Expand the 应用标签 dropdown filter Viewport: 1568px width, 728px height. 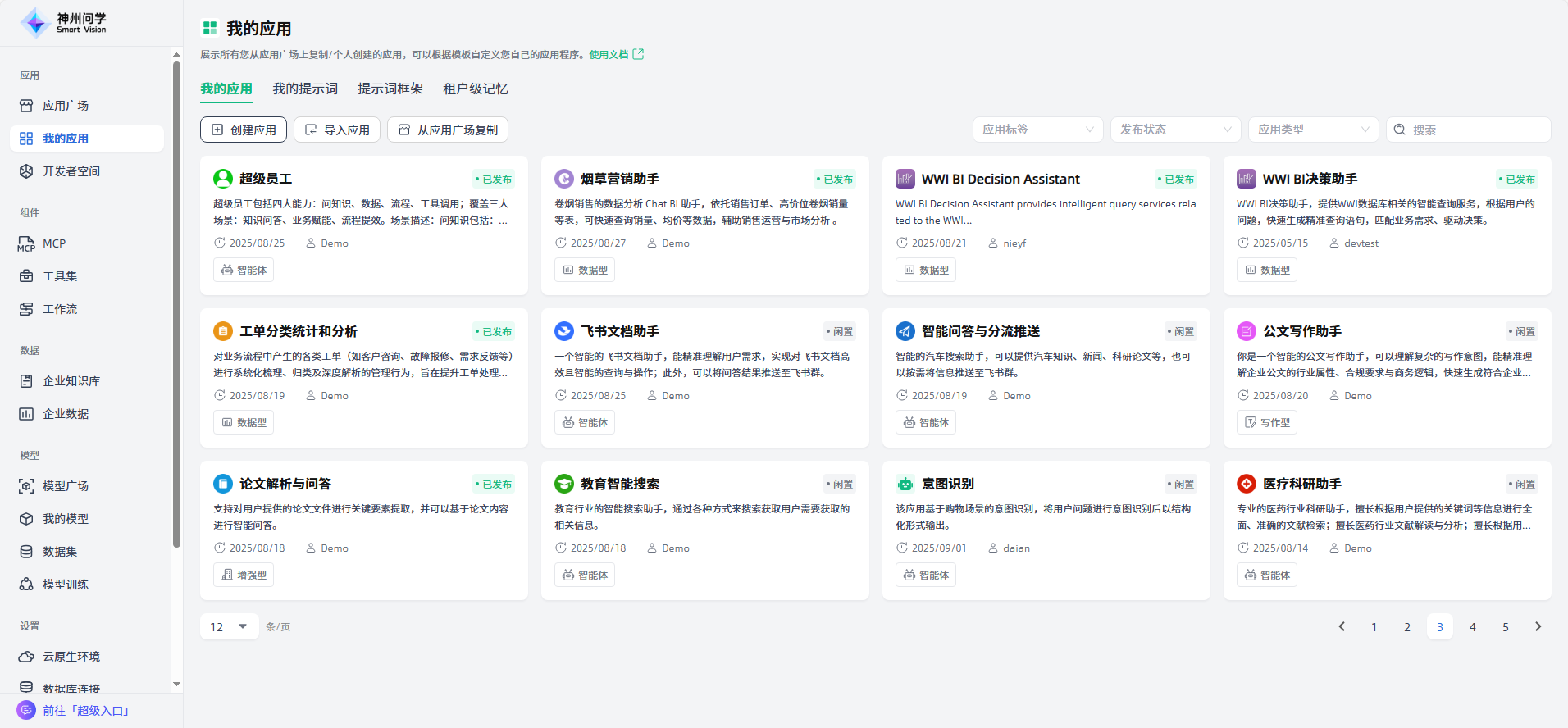tap(1037, 130)
